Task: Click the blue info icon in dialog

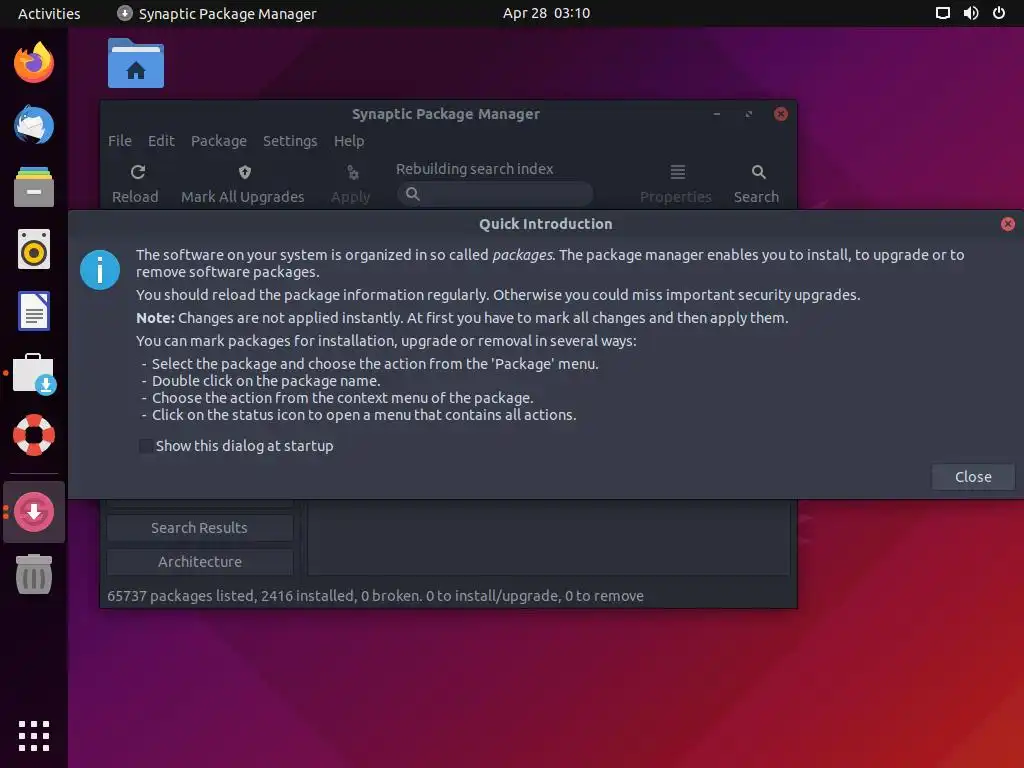Action: tap(100, 270)
